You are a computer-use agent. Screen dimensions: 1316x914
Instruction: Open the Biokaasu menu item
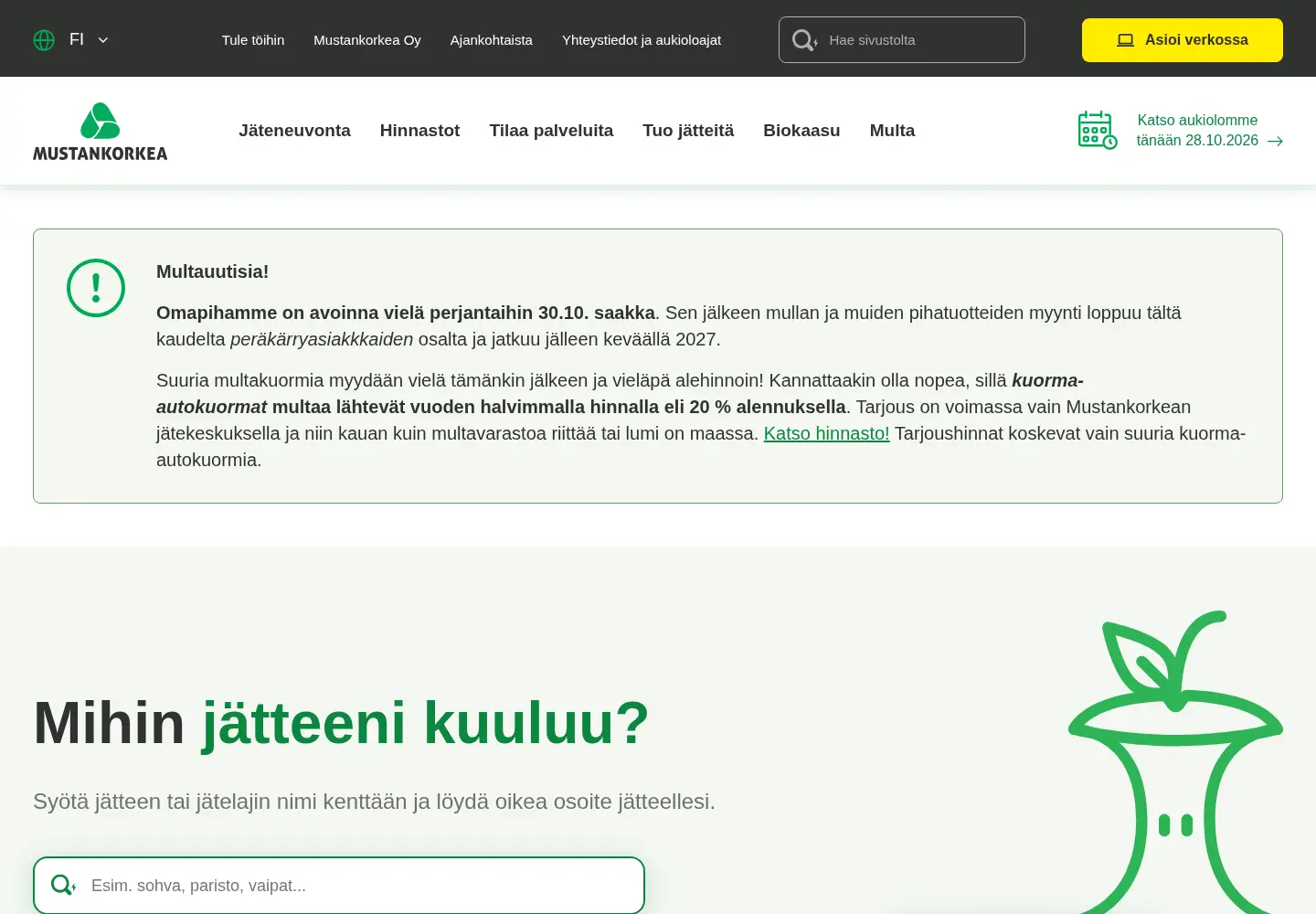click(x=801, y=131)
